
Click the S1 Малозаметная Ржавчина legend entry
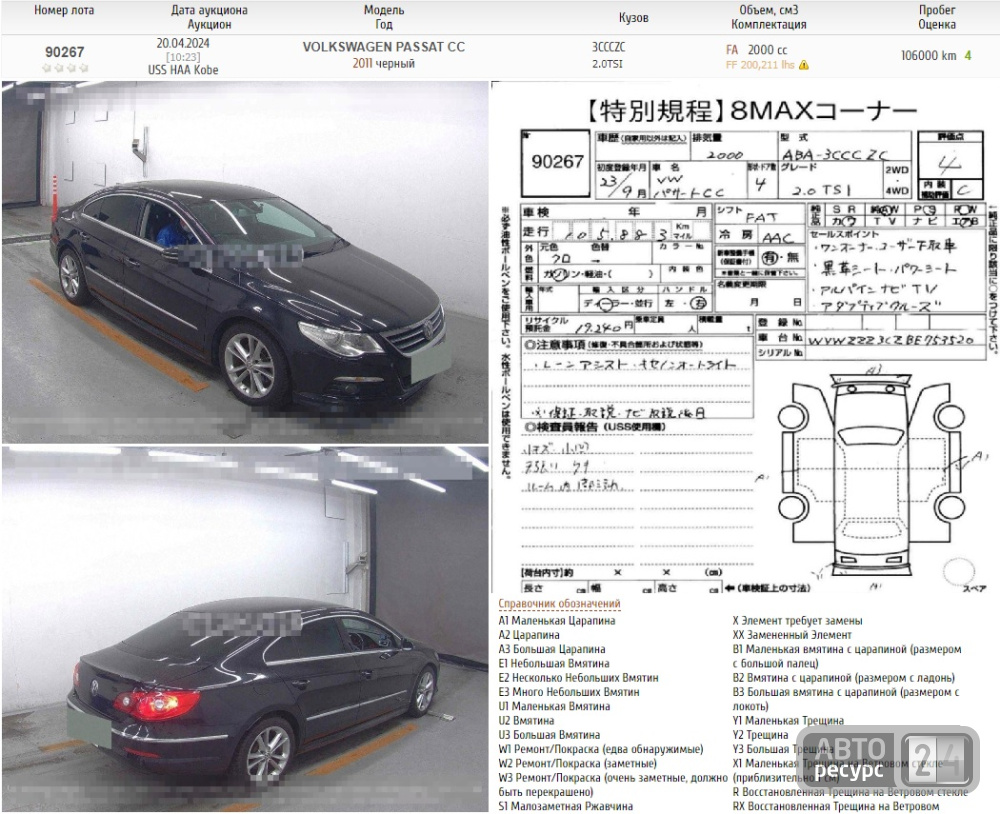(x=566, y=806)
